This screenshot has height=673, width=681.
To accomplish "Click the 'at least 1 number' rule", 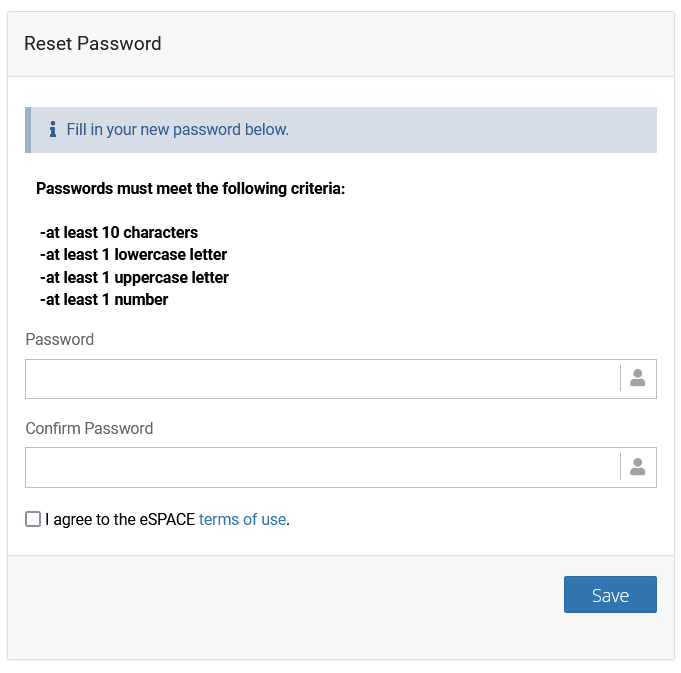I will [x=104, y=299].
